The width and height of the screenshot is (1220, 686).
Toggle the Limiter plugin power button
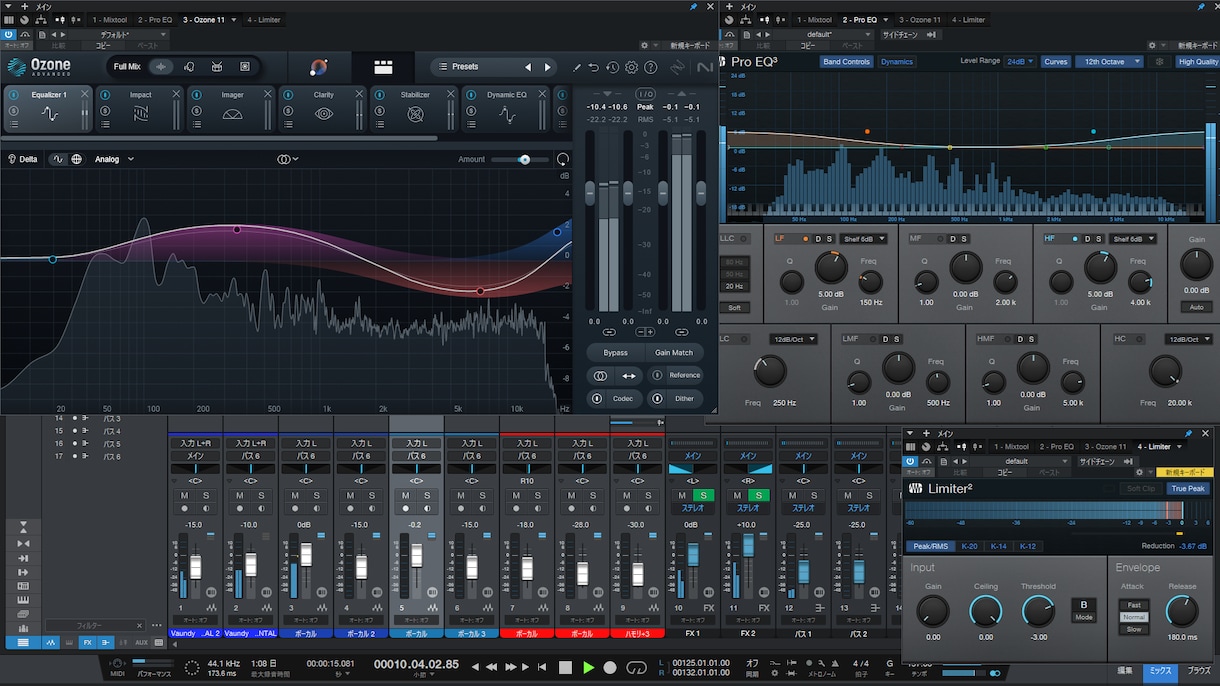(911, 461)
